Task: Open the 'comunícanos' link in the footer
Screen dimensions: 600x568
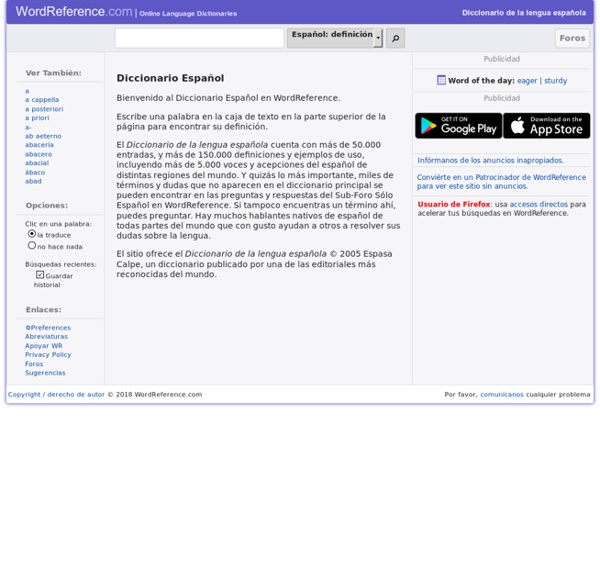Action: 501,395
